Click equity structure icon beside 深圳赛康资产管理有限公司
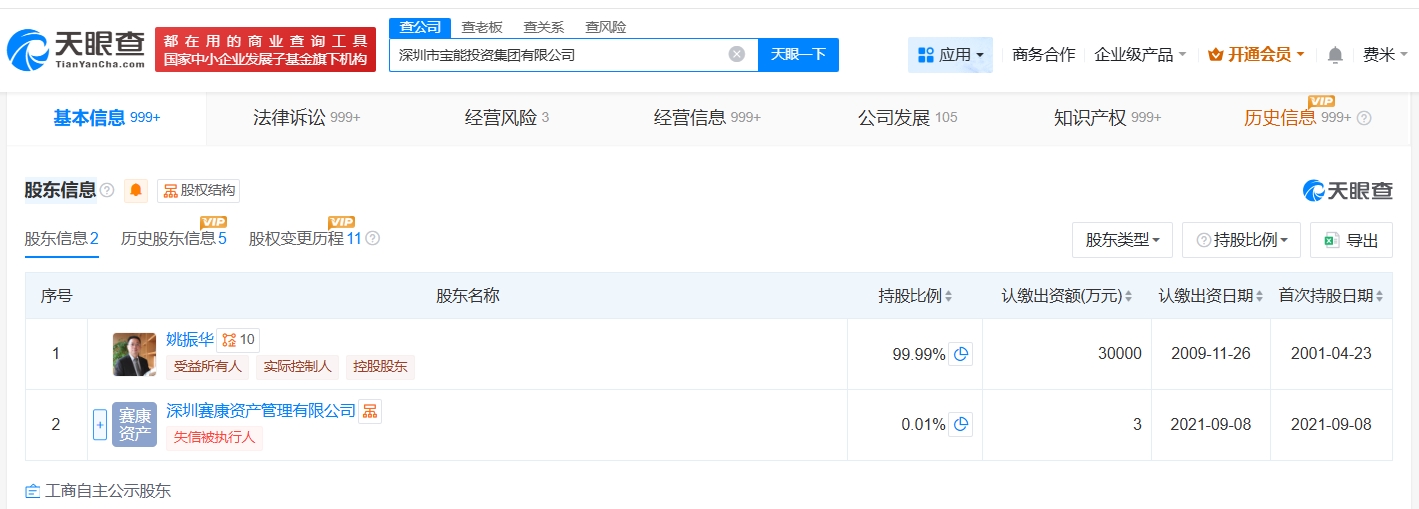Screen dimensions: 1419x509 coord(370,411)
